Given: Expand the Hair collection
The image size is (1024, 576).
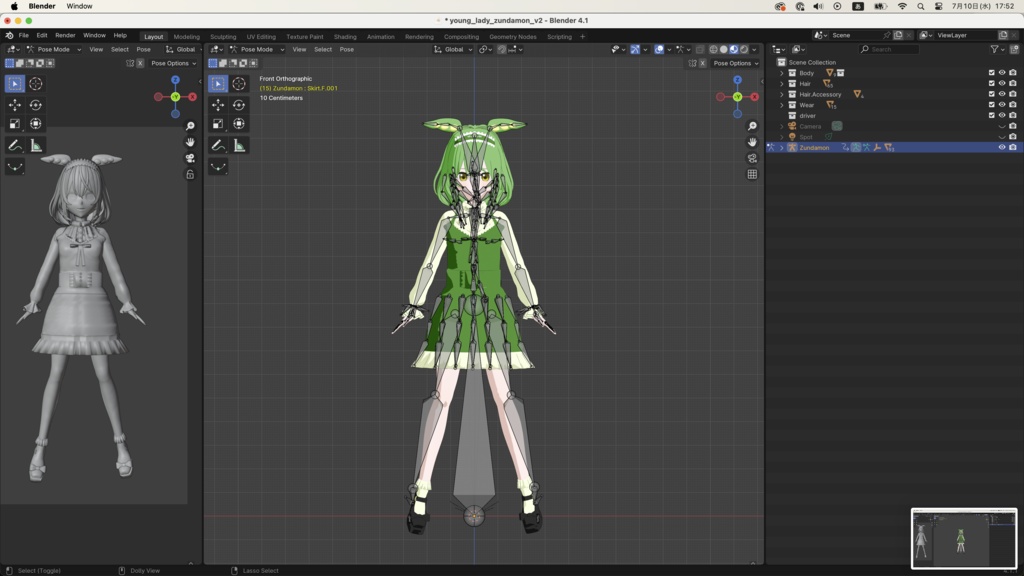Looking at the screenshot, I should [x=782, y=84].
